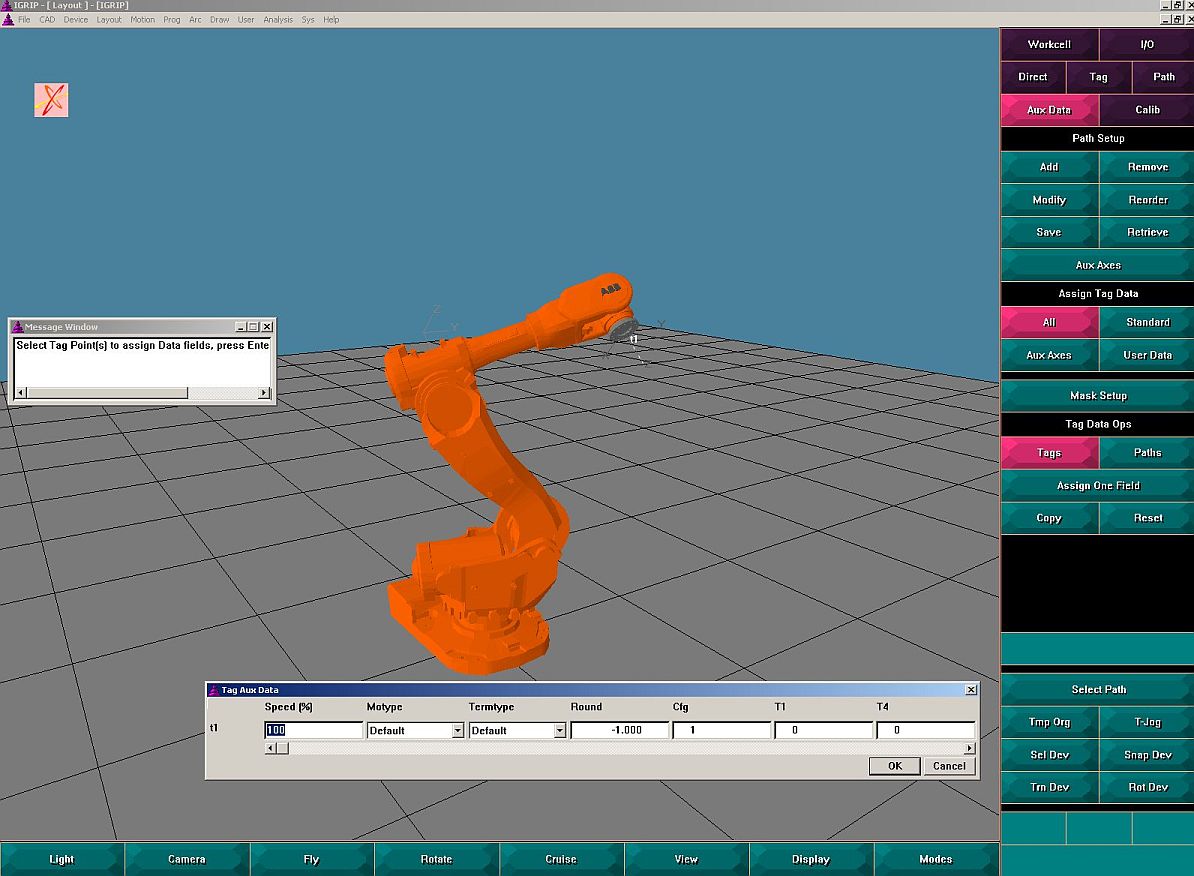Image resolution: width=1194 pixels, height=876 pixels.
Task: Open the User menu
Action: 246,20
